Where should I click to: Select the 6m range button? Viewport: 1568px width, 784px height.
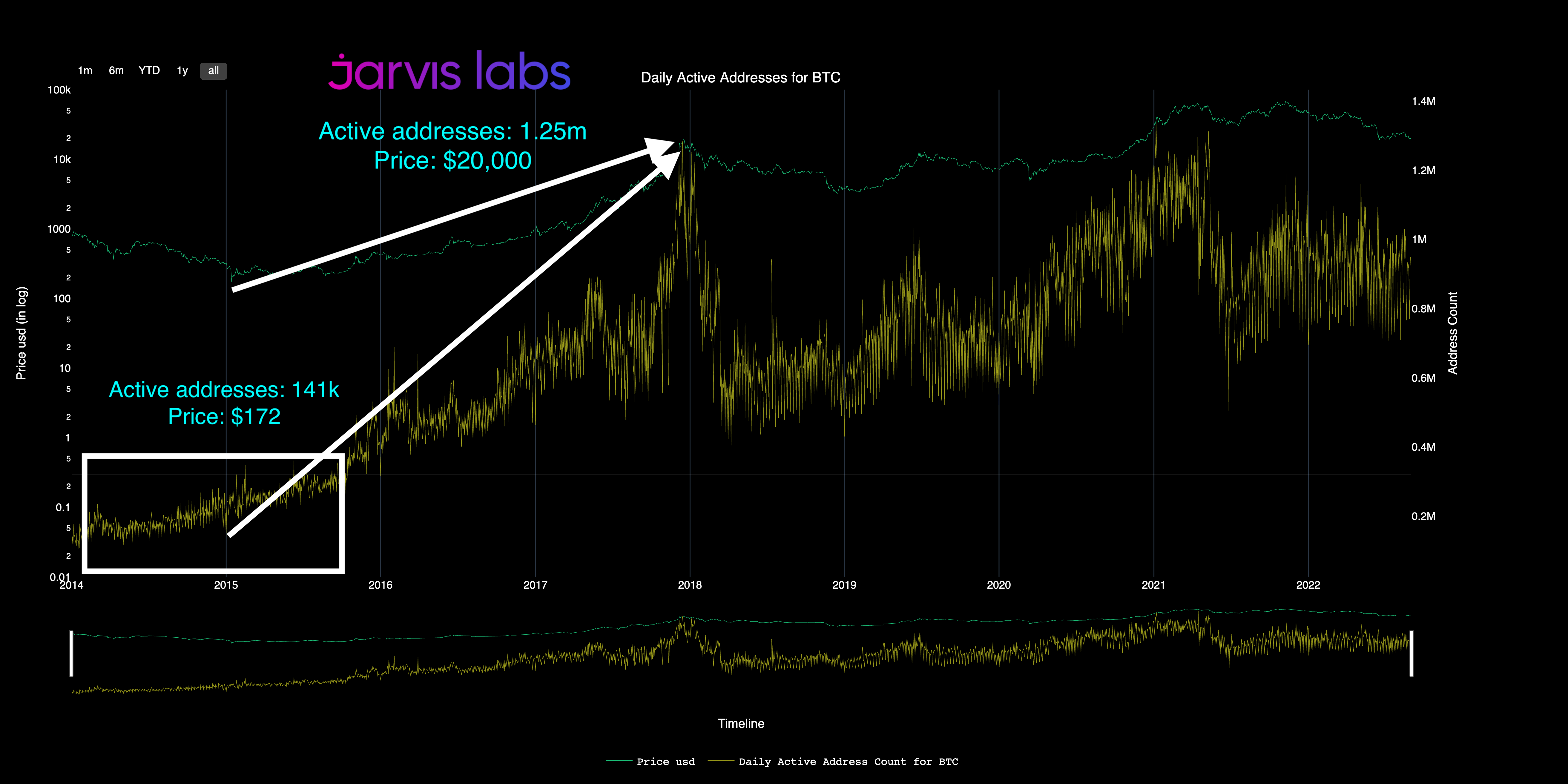(x=116, y=70)
